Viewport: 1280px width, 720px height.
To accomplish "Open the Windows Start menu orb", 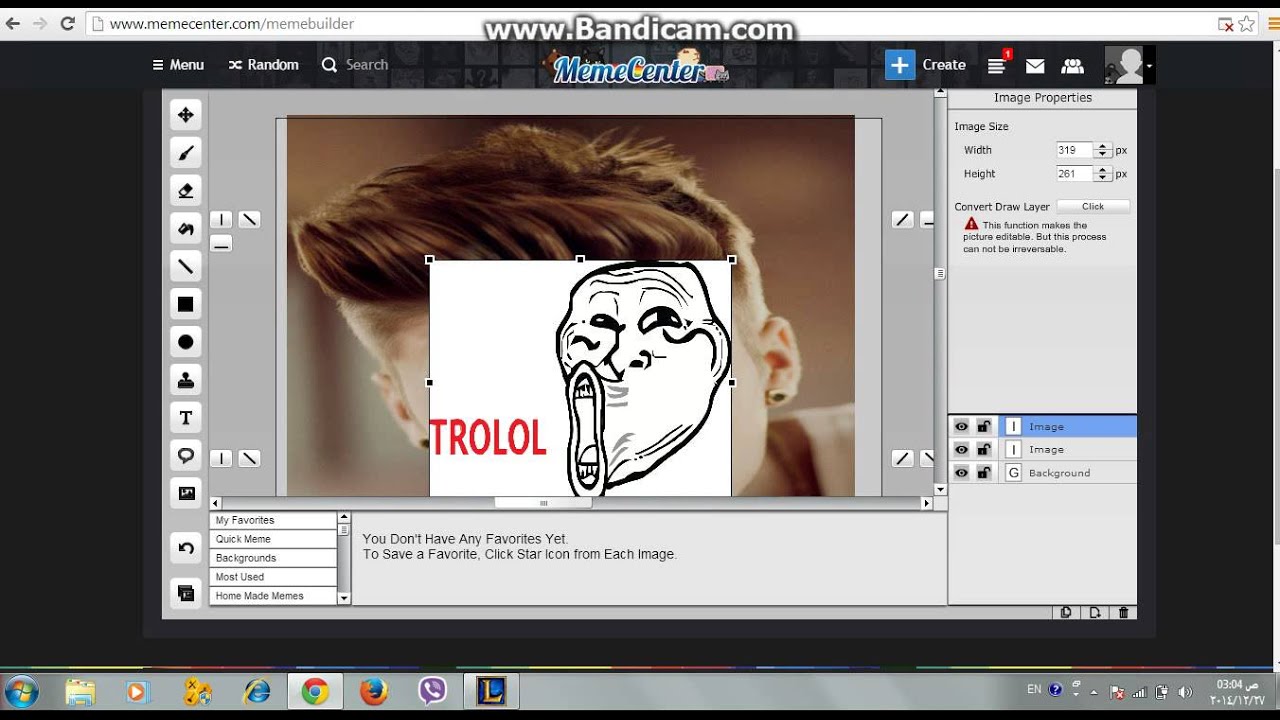I will pos(21,691).
